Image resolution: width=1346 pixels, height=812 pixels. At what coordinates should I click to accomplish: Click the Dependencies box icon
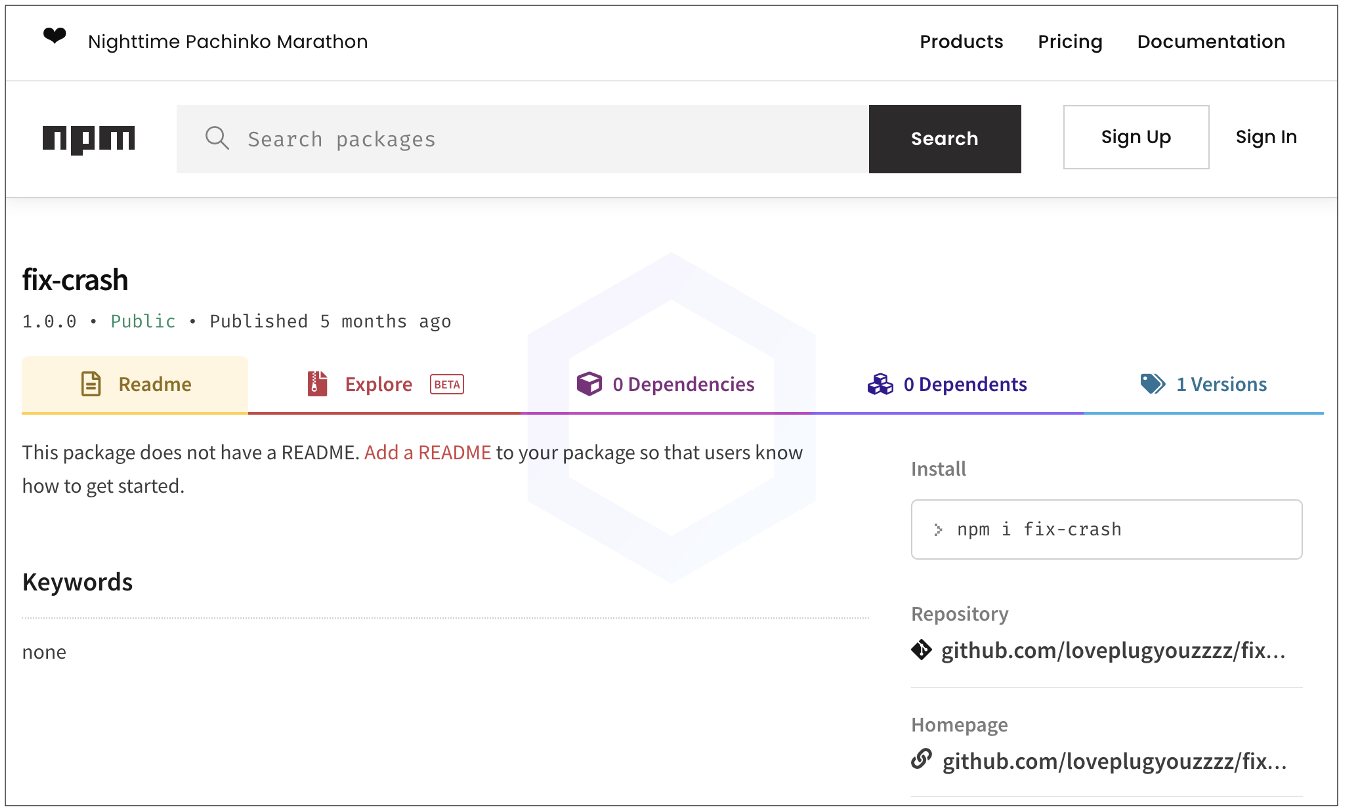pyautogui.click(x=589, y=384)
